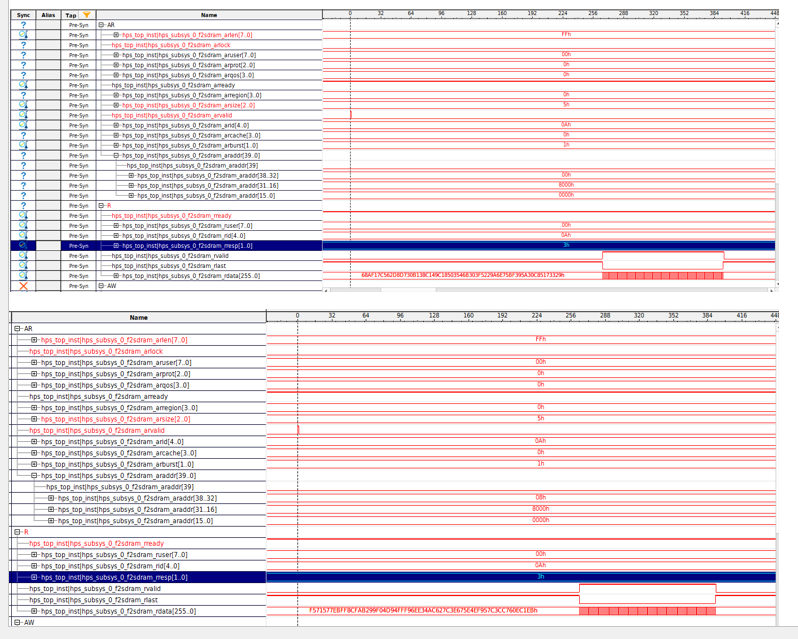
Task: Click the rdata burst segment in the lower waveform
Action: coord(647,611)
